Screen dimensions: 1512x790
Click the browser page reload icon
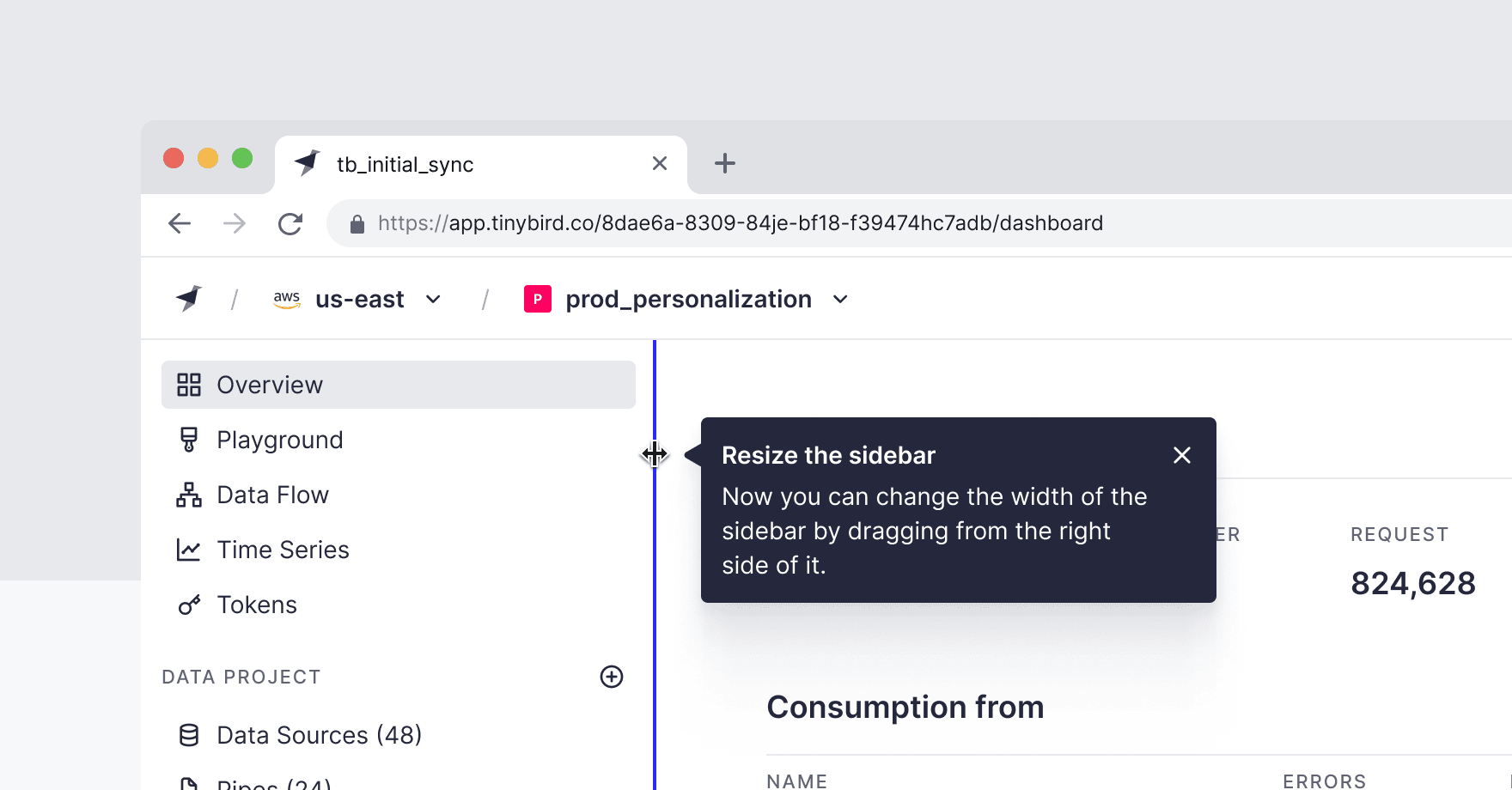[290, 222]
